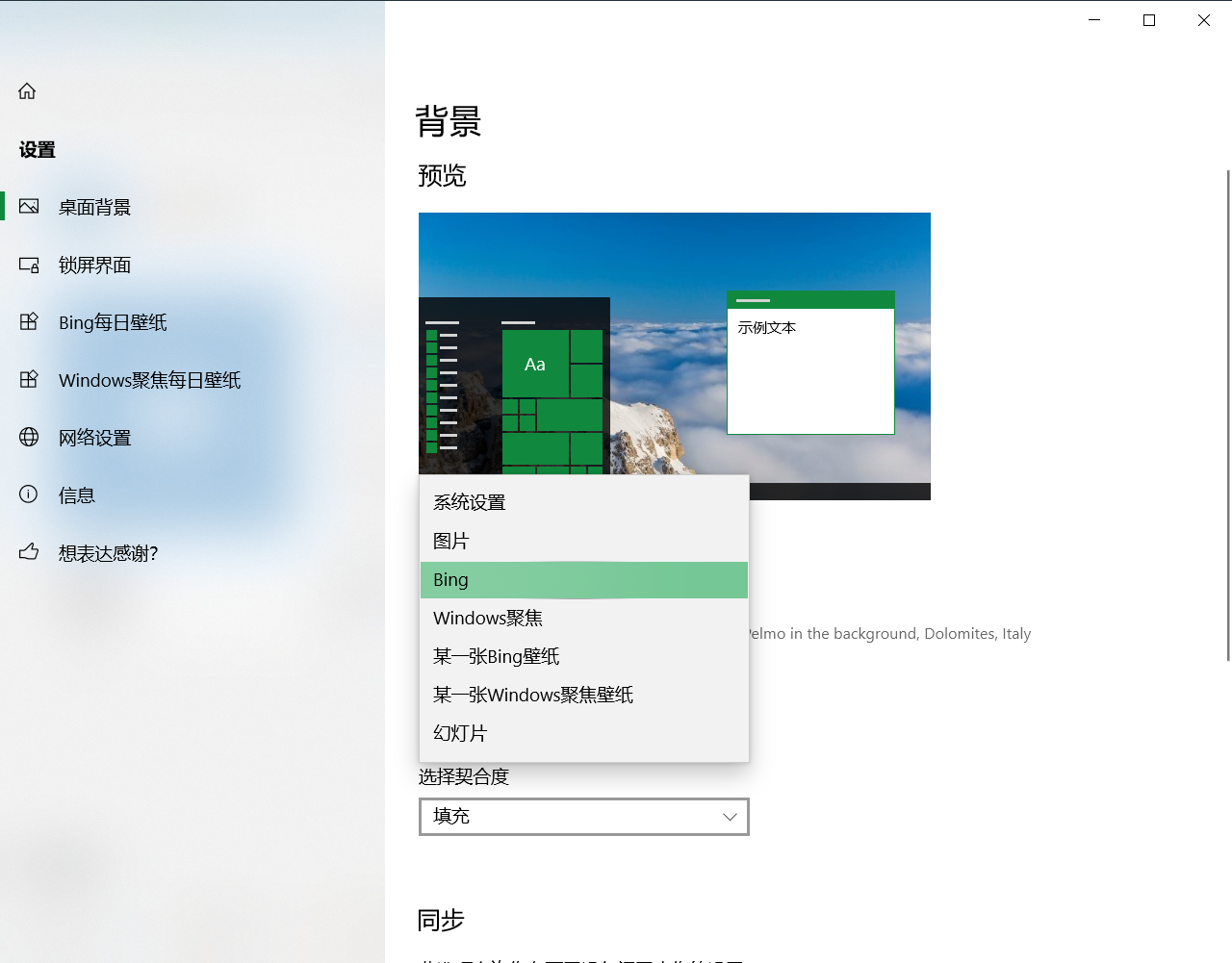Image resolution: width=1232 pixels, height=963 pixels.
Task: Choose 系统设置 from the dropdown list
Action: click(x=584, y=502)
